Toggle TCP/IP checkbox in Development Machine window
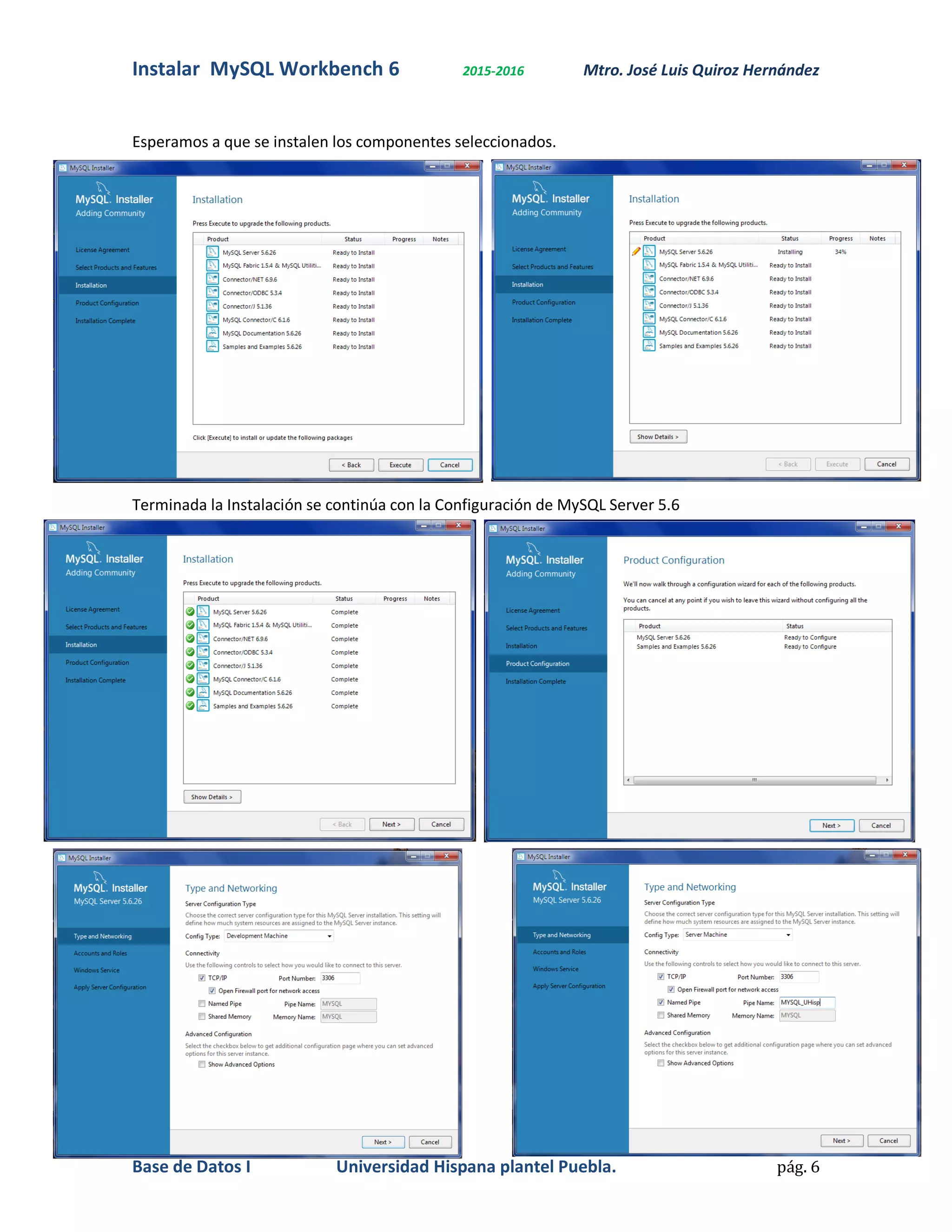The image size is (952, 1232). (x=202, y=978)
